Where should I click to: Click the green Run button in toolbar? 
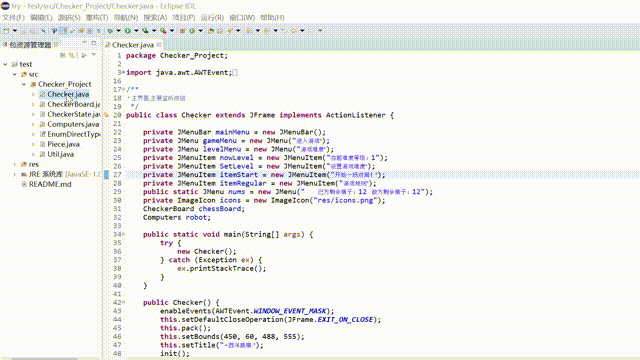tap(128, 31)
